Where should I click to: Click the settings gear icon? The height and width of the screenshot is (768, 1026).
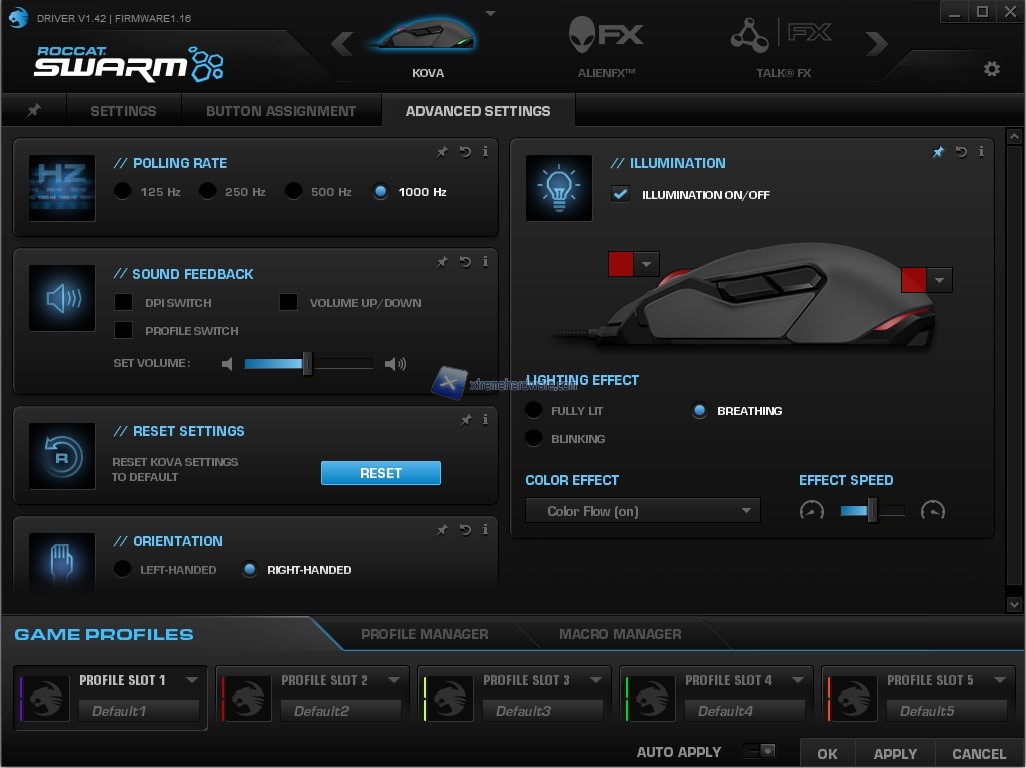(x=991, y=69)
